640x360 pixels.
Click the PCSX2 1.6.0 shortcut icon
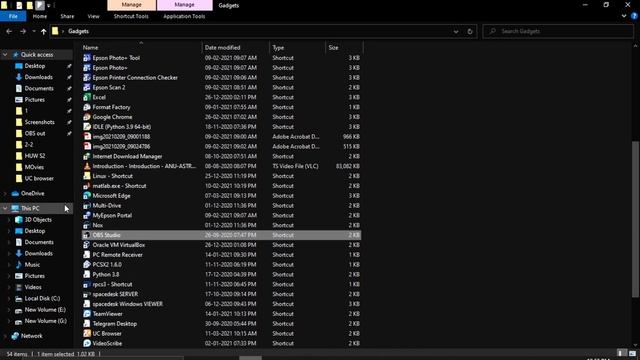click(87, 264)
